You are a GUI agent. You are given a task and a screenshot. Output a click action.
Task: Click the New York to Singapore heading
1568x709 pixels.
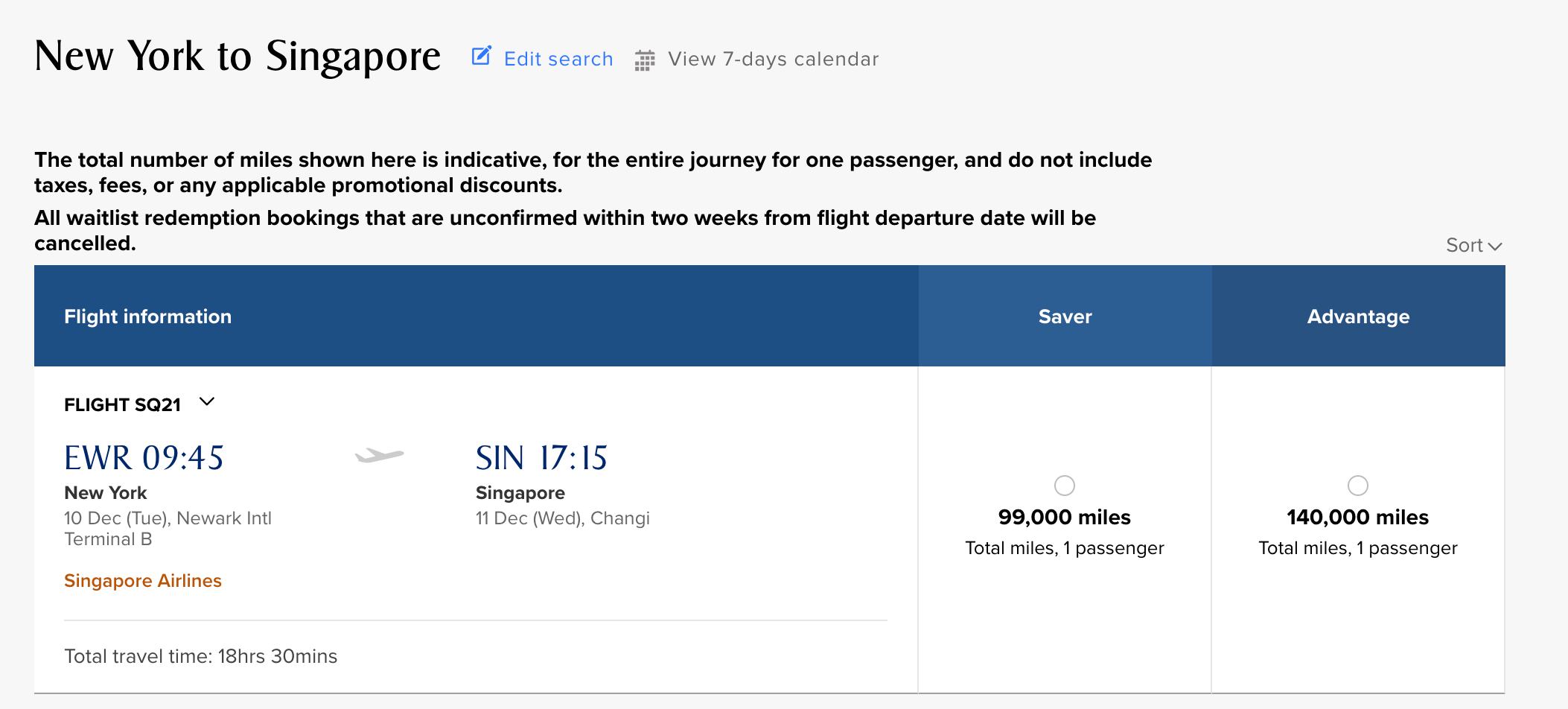(x=238, y=57)
